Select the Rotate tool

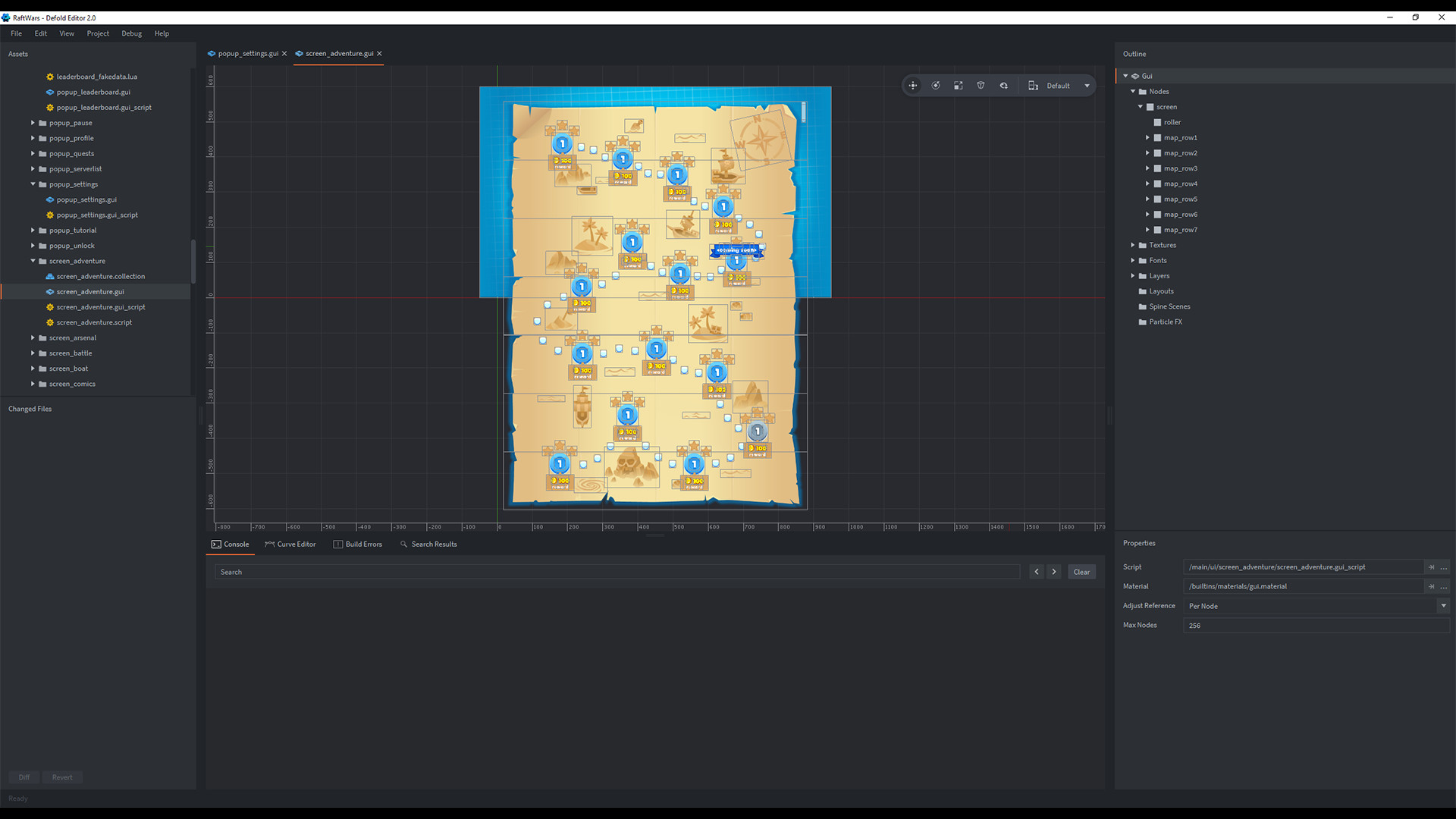[936, 85]
